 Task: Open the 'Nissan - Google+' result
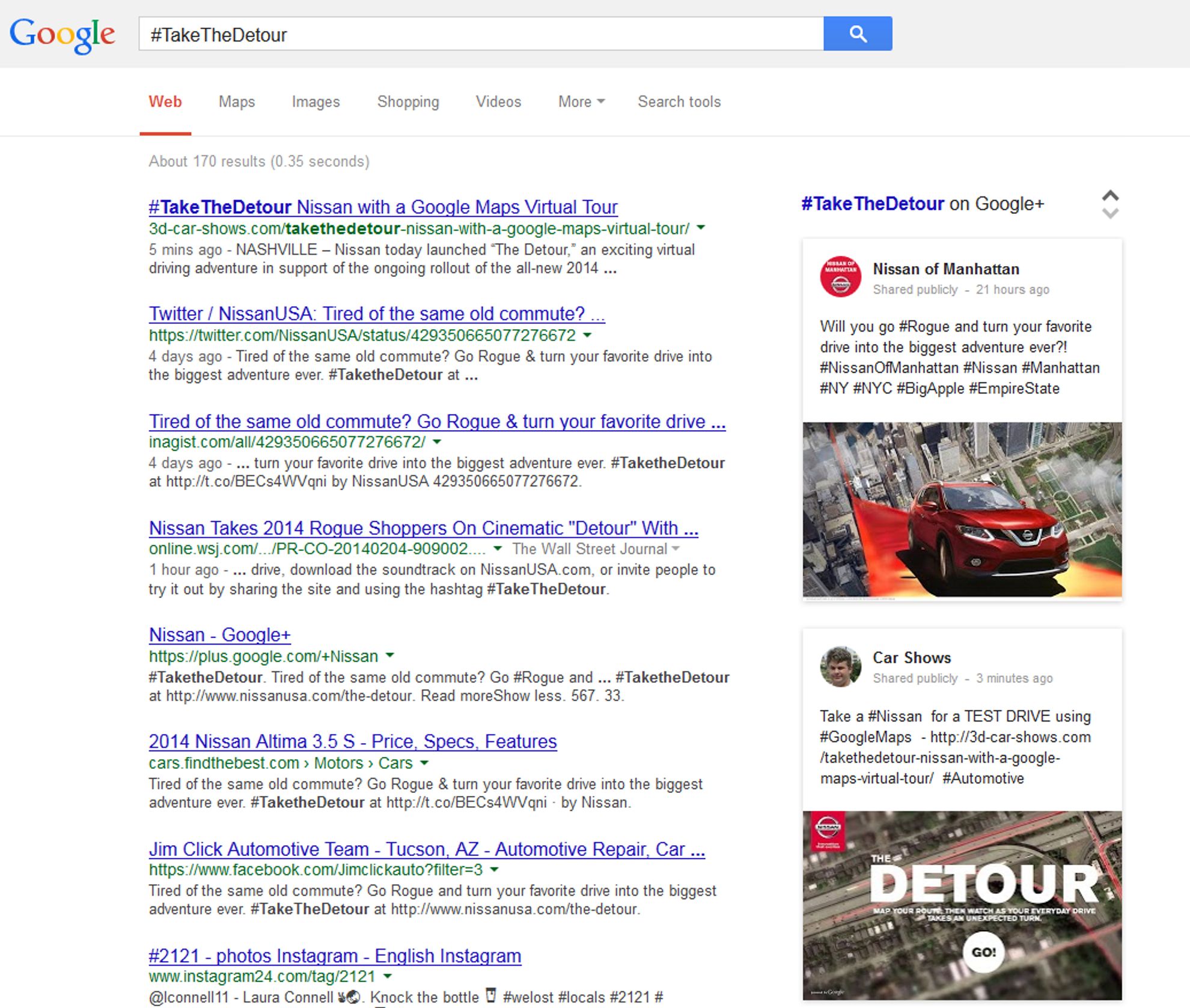(x=219, y=635)
